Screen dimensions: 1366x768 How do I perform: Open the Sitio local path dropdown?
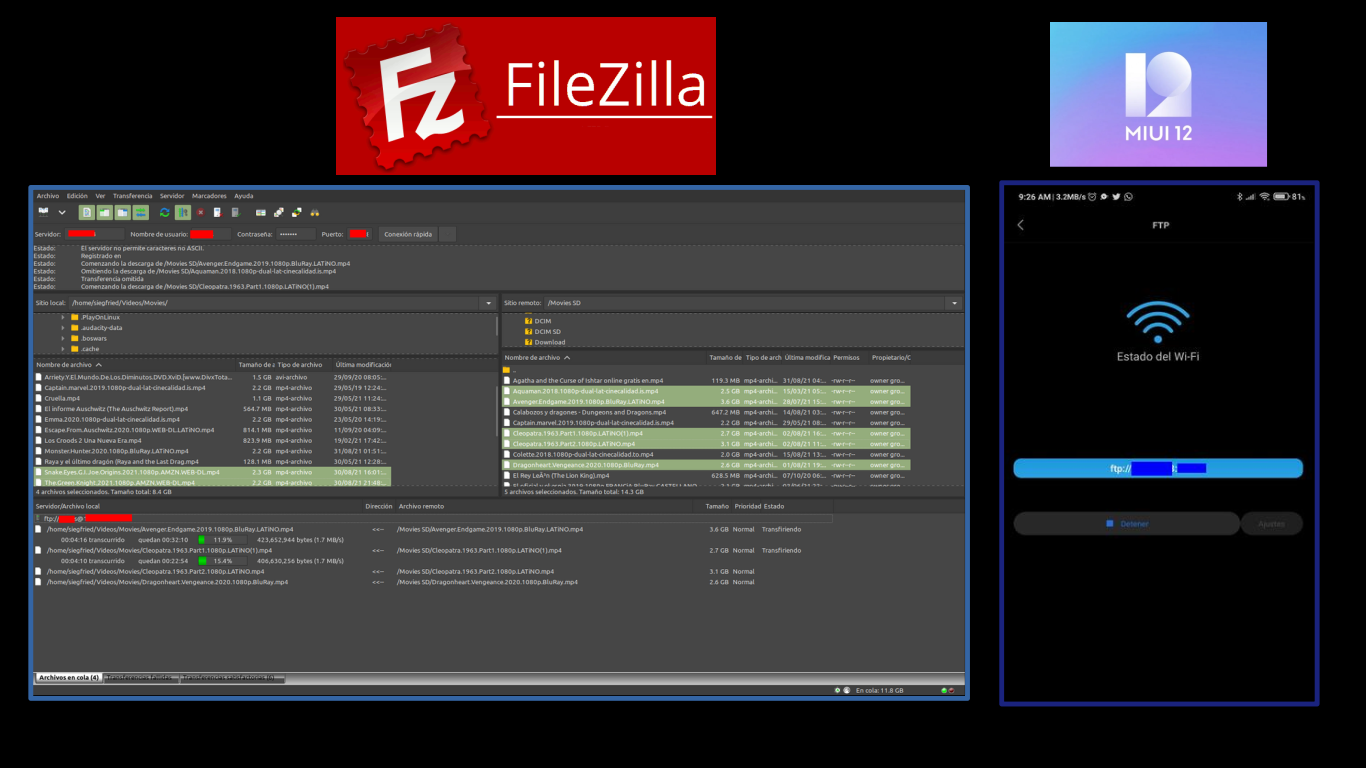click(x=489, y=303)
